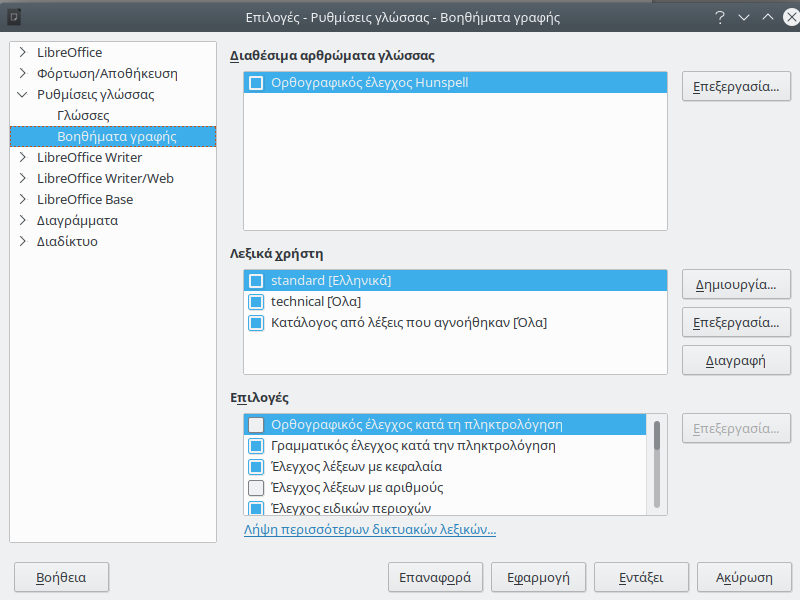Image resolution: width=800 pixels, height=600 pixels.
Task: Toggle the standard [Ελληνικά] dictionary checkbox
Action: tap(256, 281)
